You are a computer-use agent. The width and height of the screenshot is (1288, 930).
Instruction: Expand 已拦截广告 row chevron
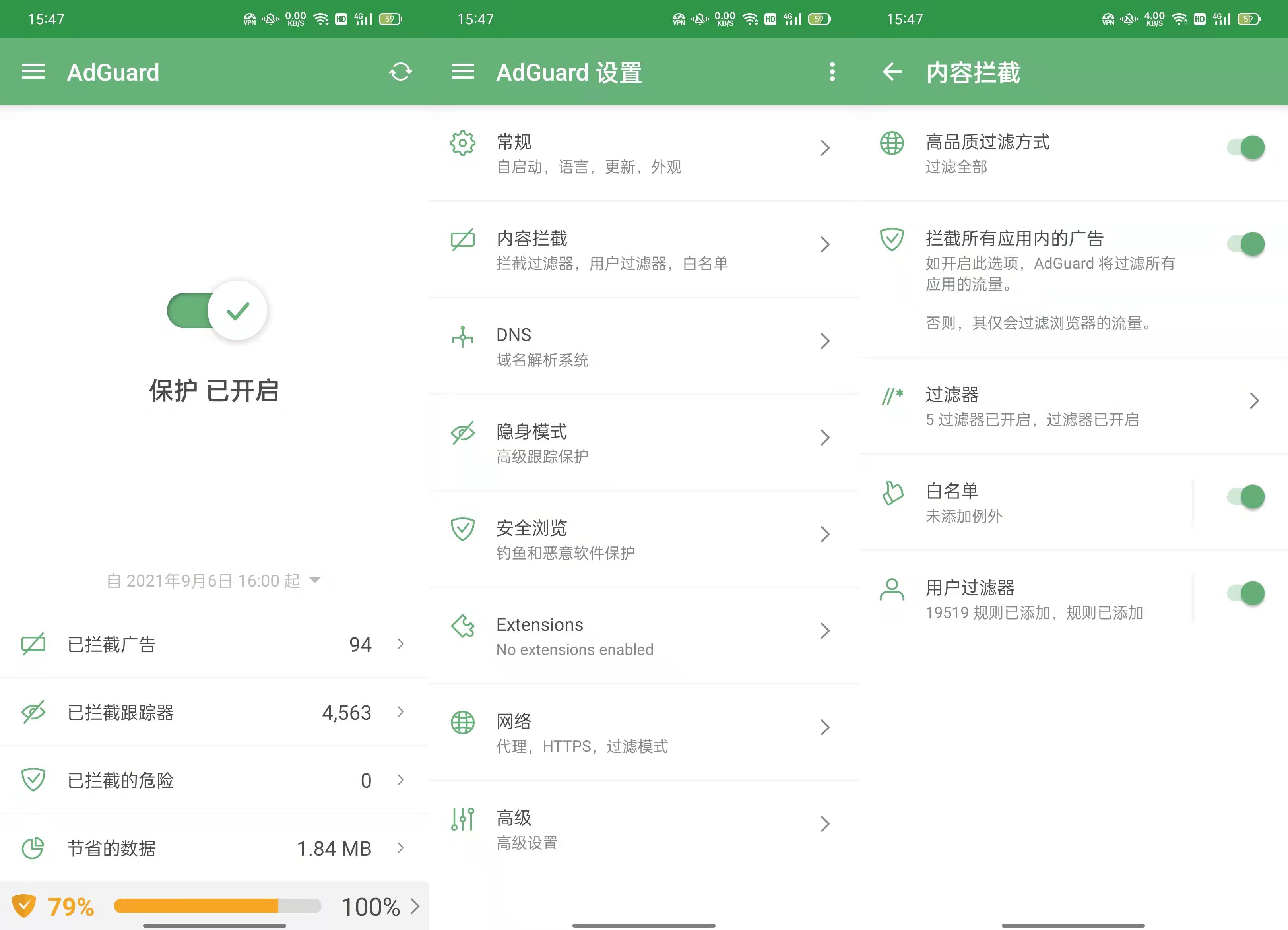point(400,644)
